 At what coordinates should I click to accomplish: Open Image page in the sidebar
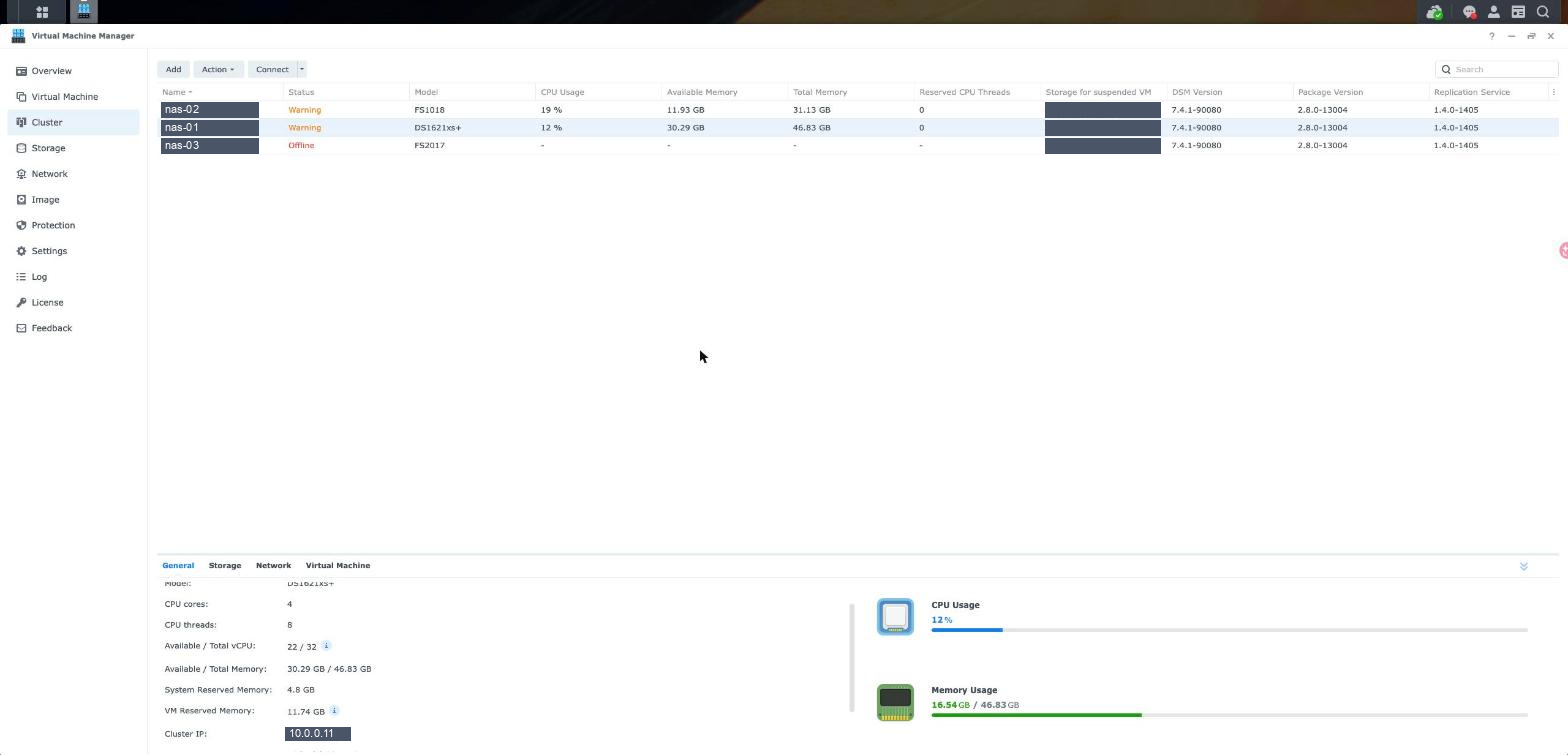(x=73, y=200)
